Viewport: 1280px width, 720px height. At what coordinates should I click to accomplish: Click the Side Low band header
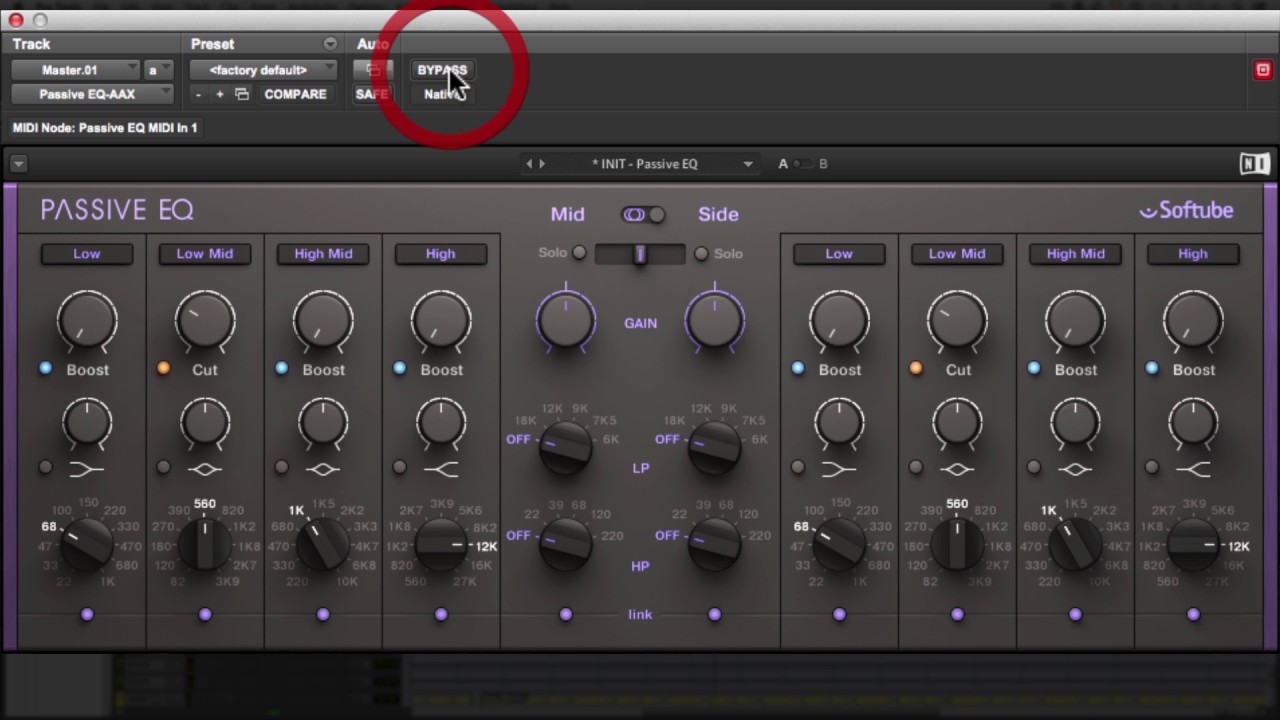[839, 254]
